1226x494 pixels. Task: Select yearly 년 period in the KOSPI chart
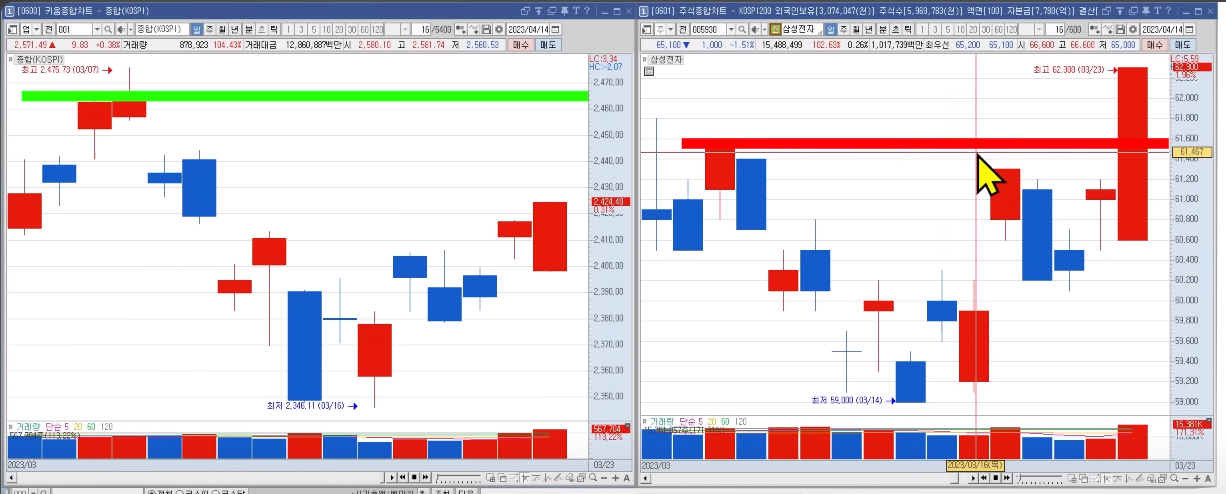(235, 29)
